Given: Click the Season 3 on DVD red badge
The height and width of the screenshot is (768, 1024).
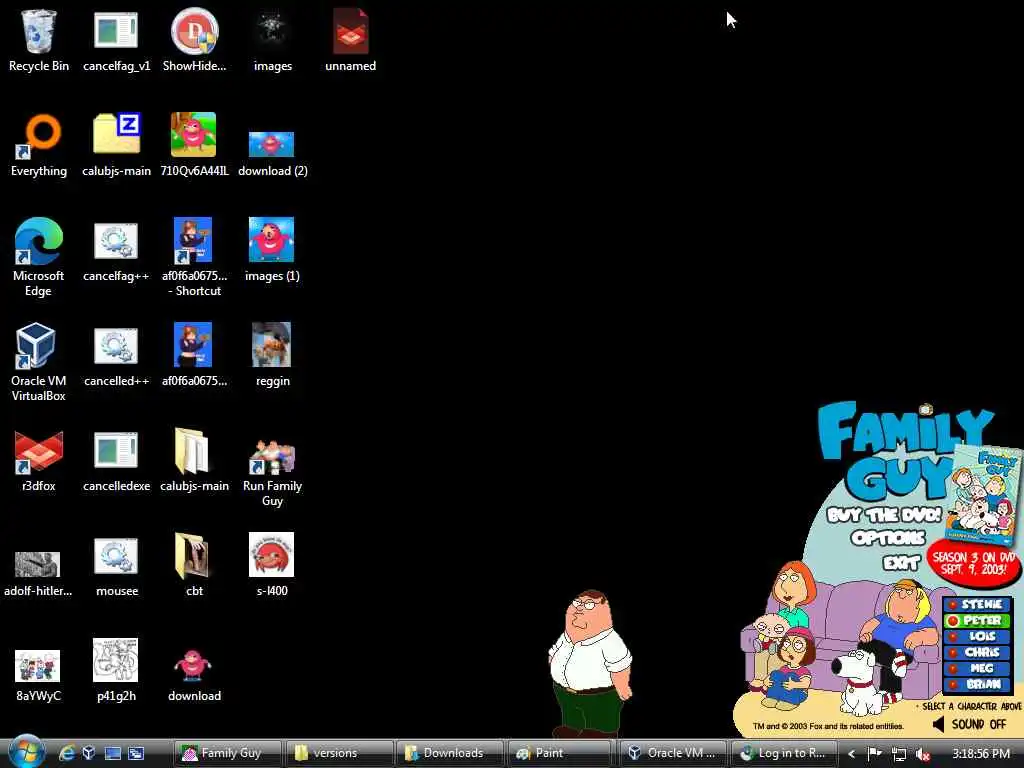Looking at the screenshot, I should tap(973, 563).
